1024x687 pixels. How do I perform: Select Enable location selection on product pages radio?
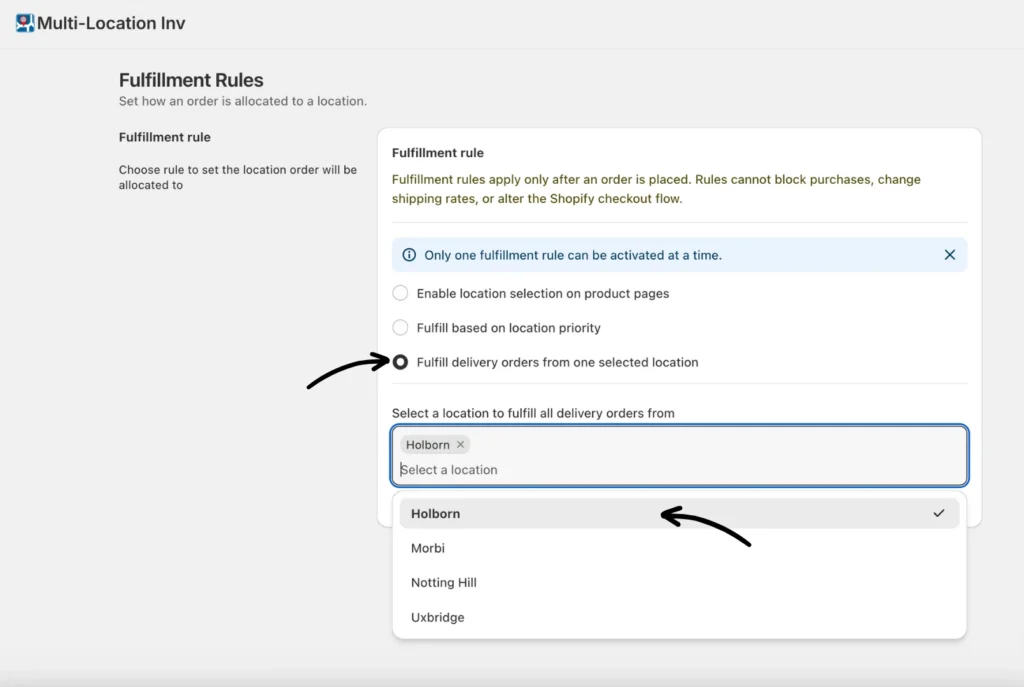coord(400,293)
